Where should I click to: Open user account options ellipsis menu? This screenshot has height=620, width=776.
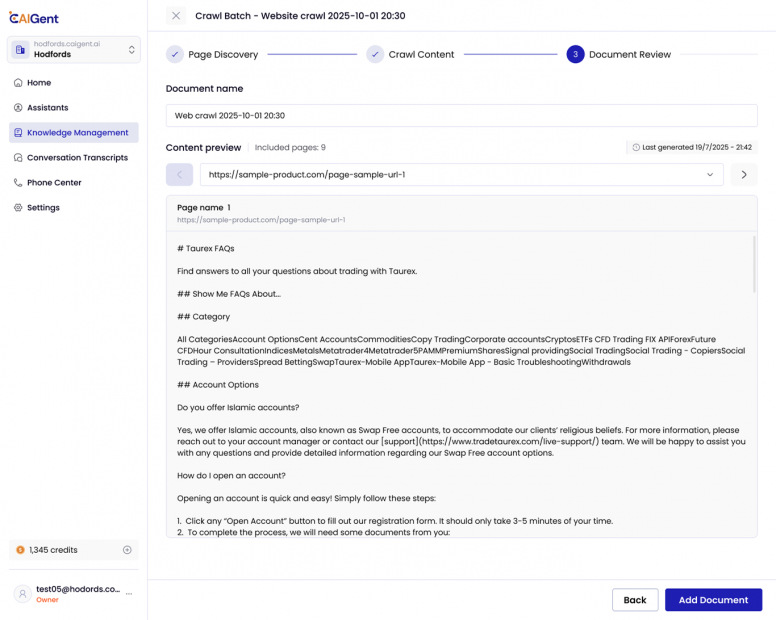(x=129, y=594)
